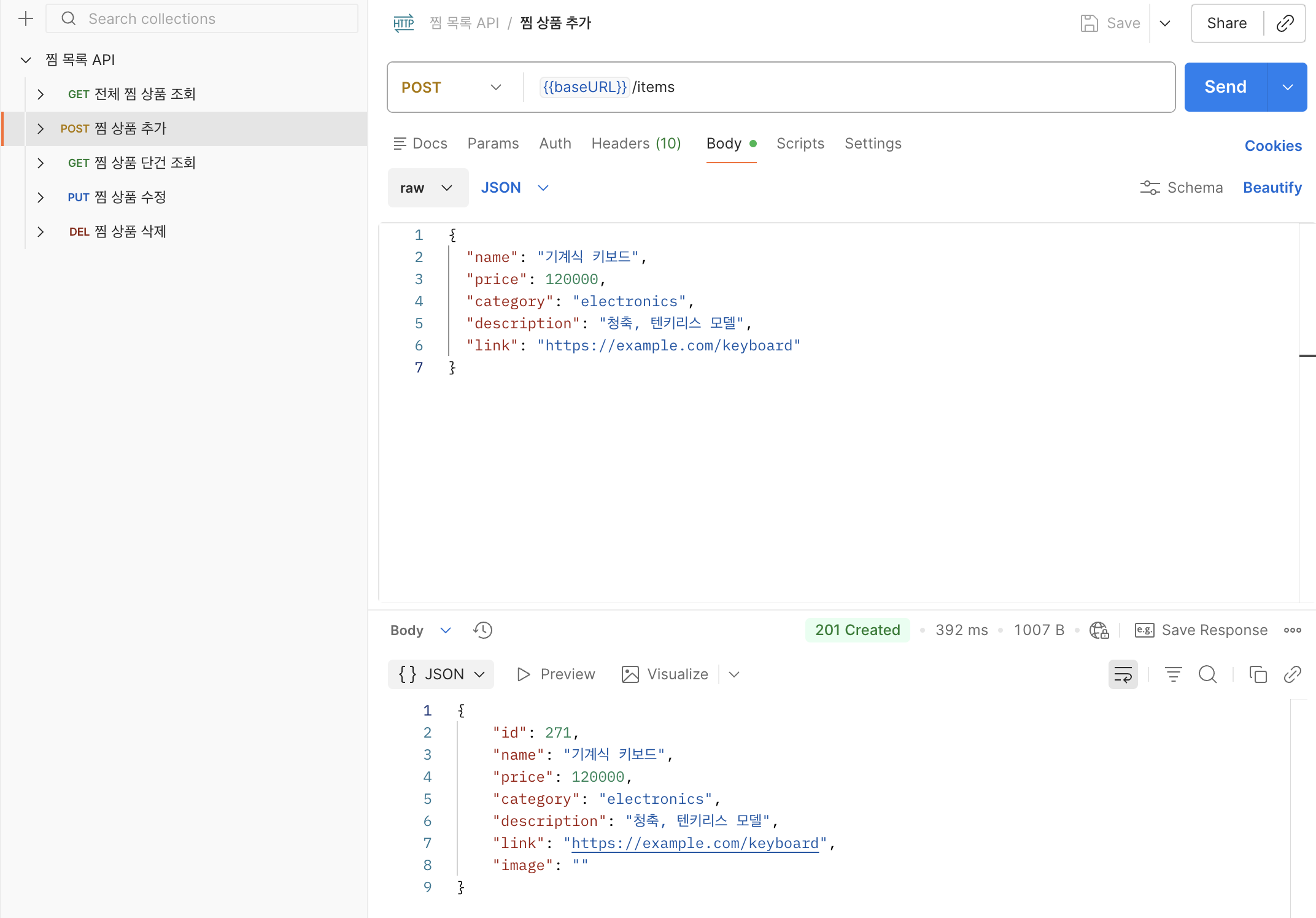This screenshot has height=918, width=1316.
Task: Toggle word wrap icon in response toolbar
Action: click(1123, 674)
